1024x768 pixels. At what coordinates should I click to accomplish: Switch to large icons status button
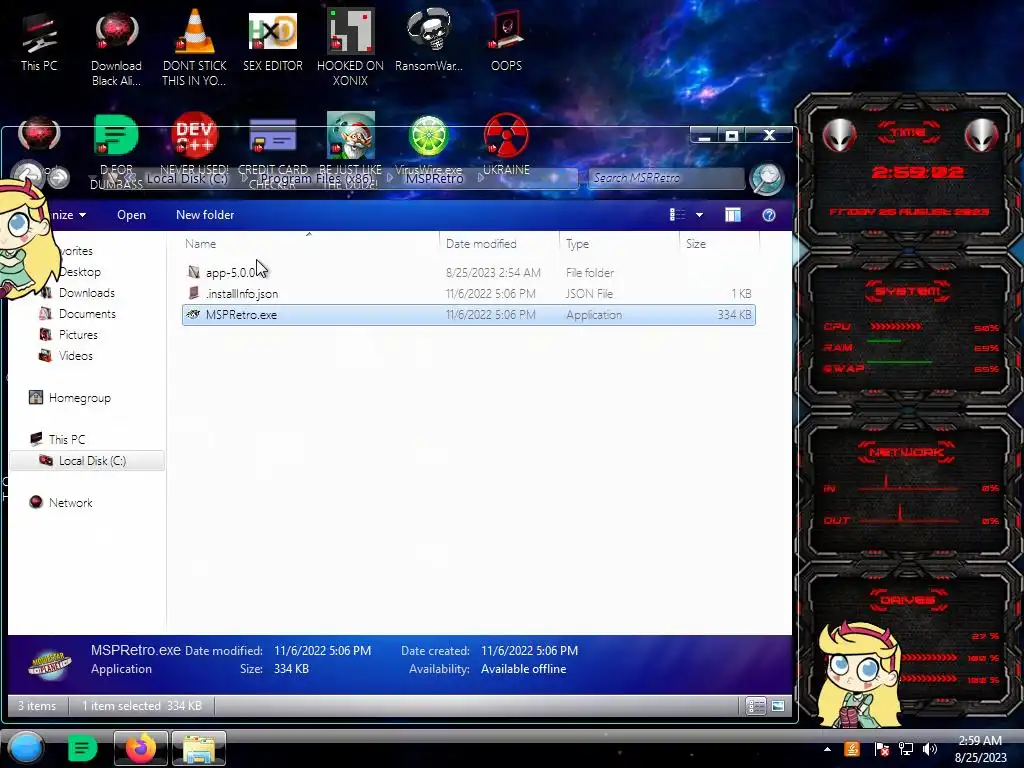point(777,706)
